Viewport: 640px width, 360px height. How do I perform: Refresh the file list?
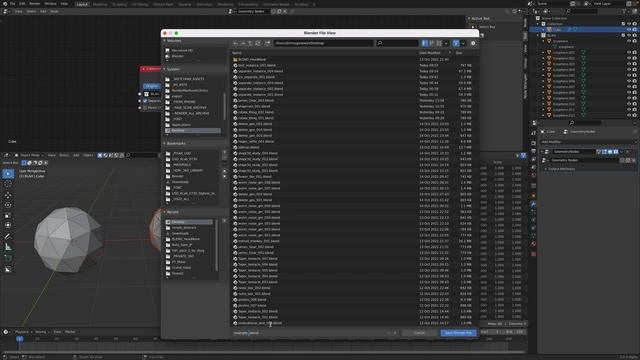tap(258, 43)
